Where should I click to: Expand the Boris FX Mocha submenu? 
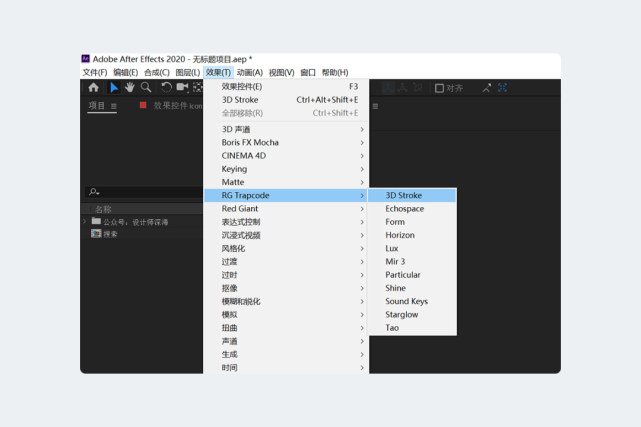click(286, 143)
